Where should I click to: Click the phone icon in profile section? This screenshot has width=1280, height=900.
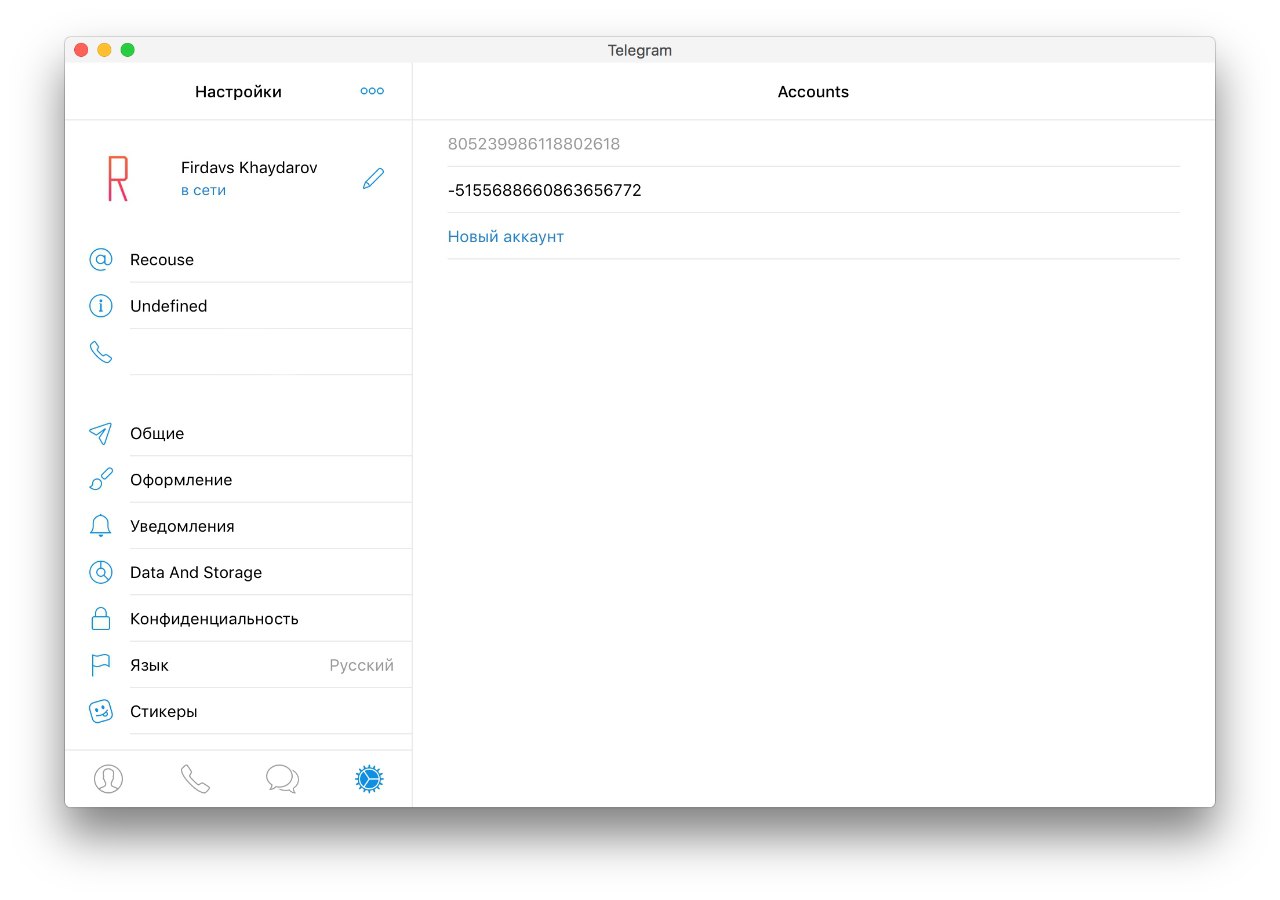point(101,352)
